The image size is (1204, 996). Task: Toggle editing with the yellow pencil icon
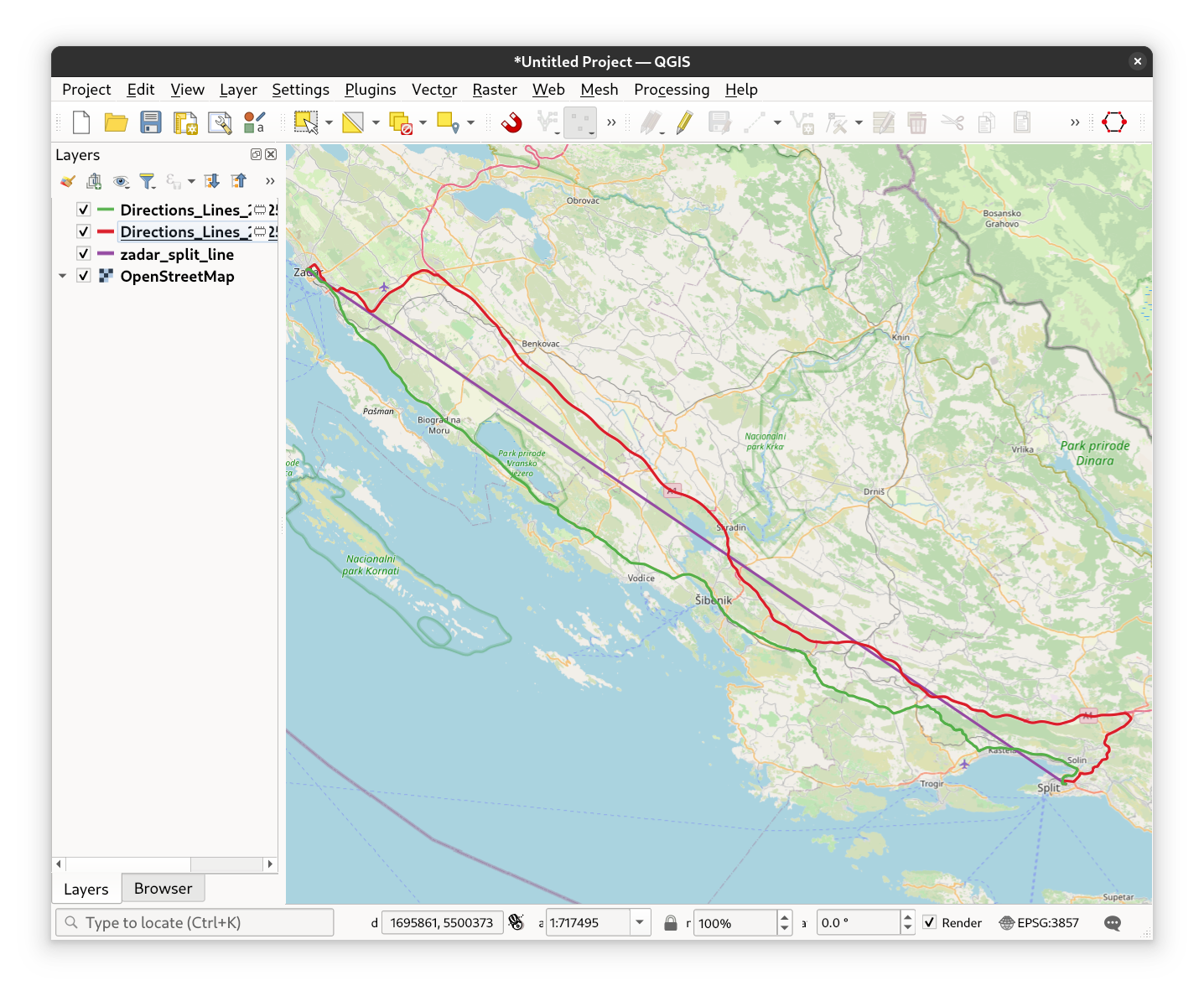(684, 122)
